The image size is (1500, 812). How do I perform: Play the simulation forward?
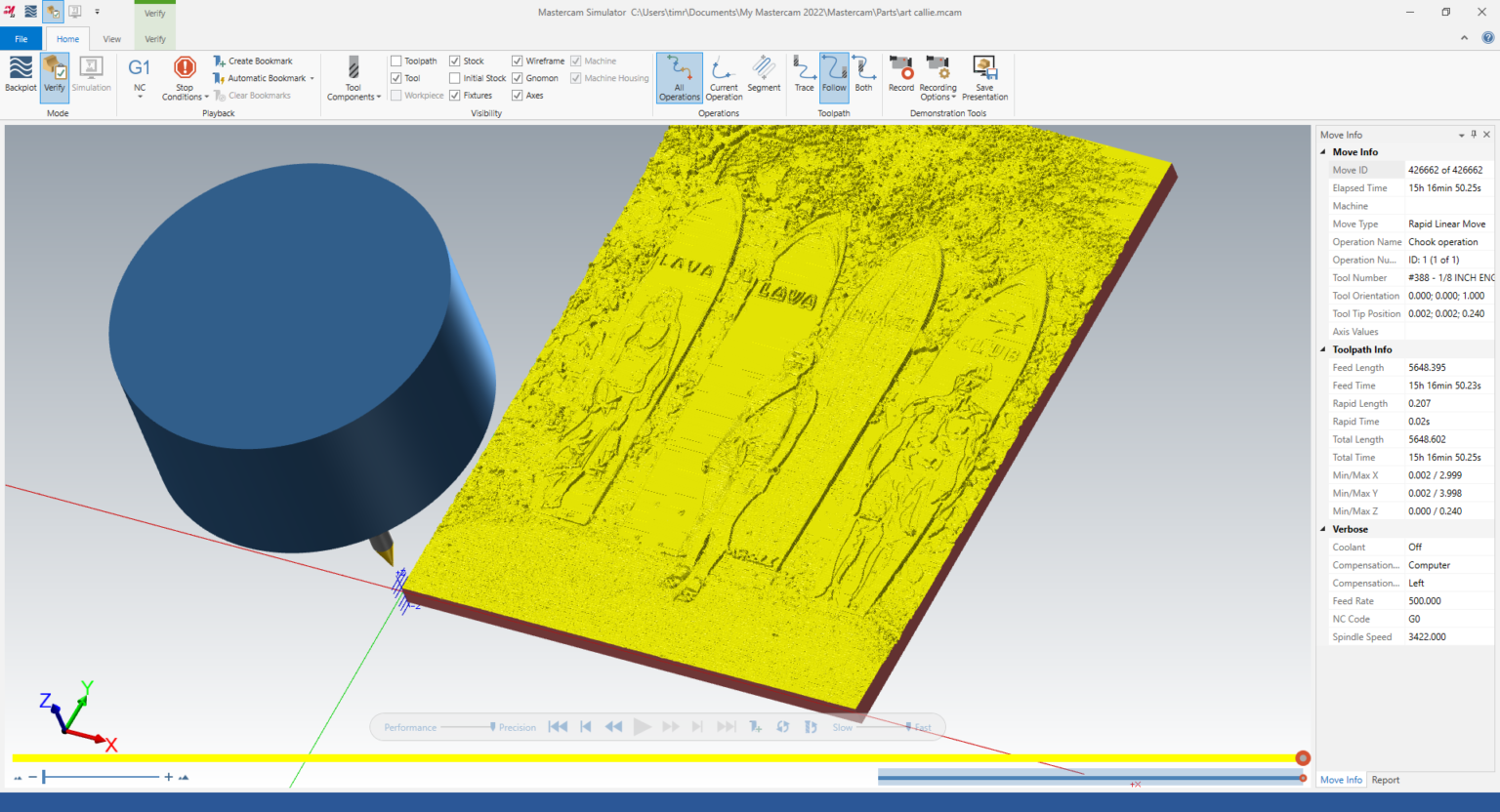(642, 727)
